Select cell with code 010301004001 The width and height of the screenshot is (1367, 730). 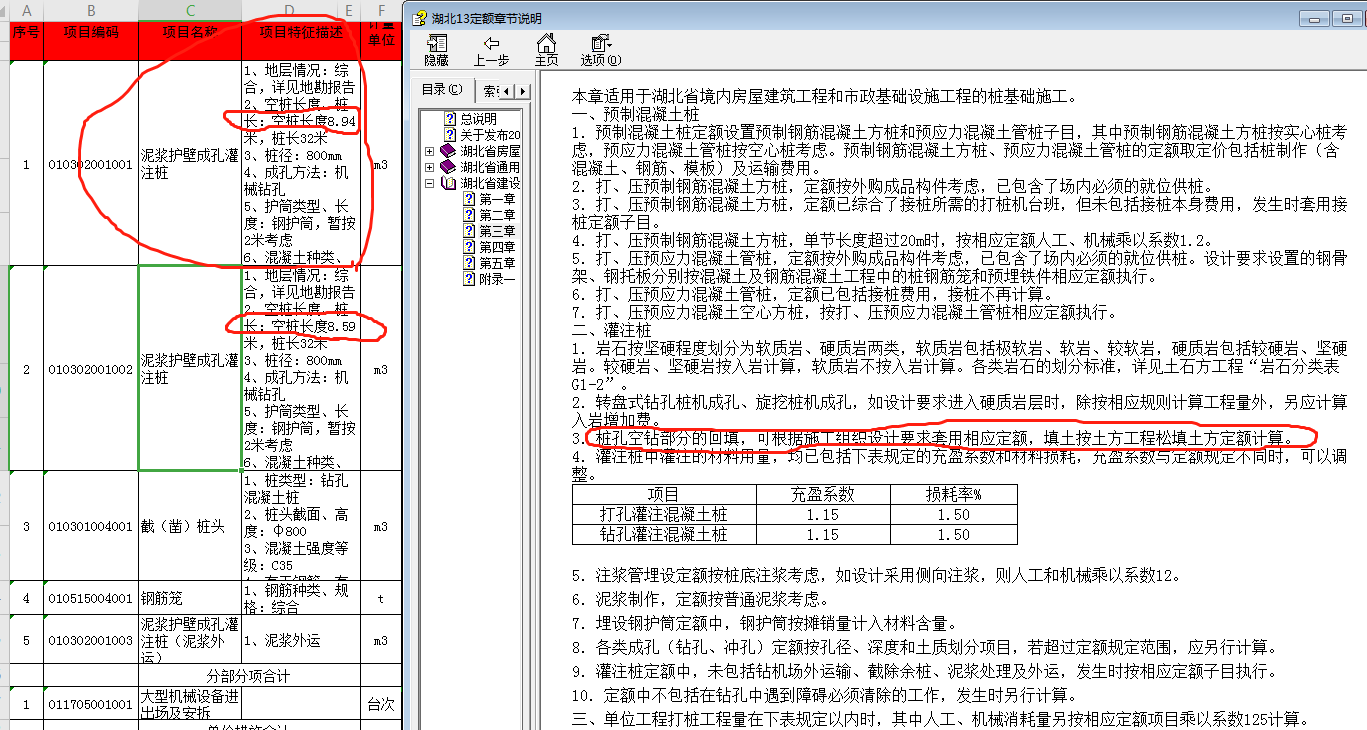click(x=91, y=526)
